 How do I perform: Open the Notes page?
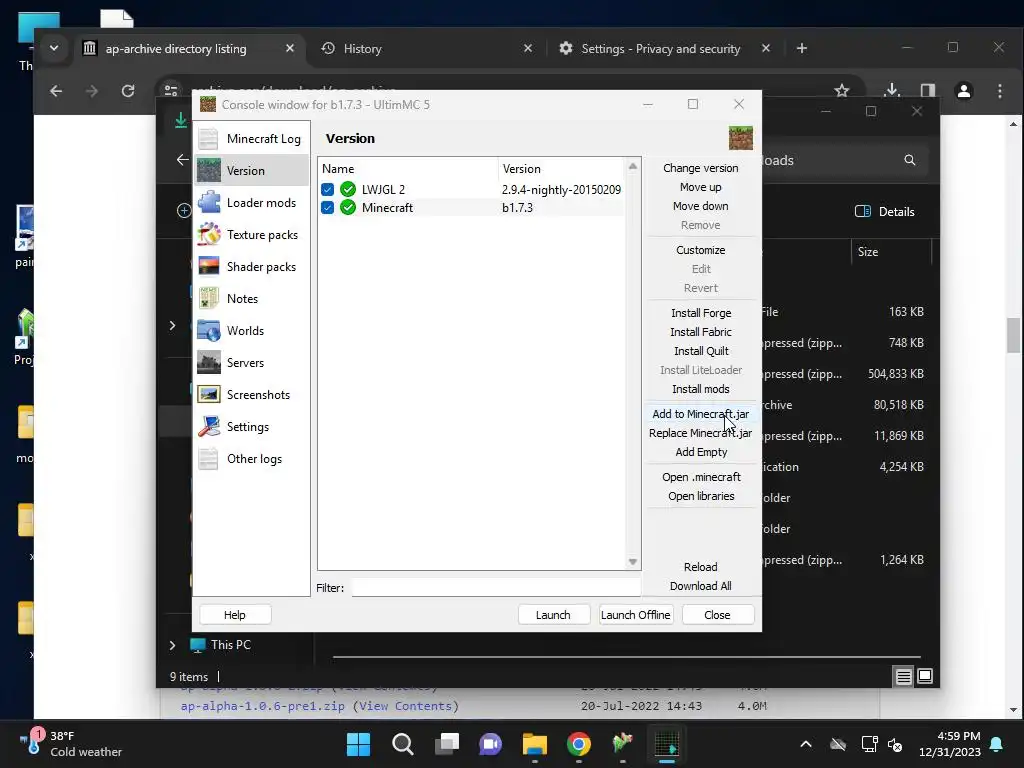coord(251,298)
